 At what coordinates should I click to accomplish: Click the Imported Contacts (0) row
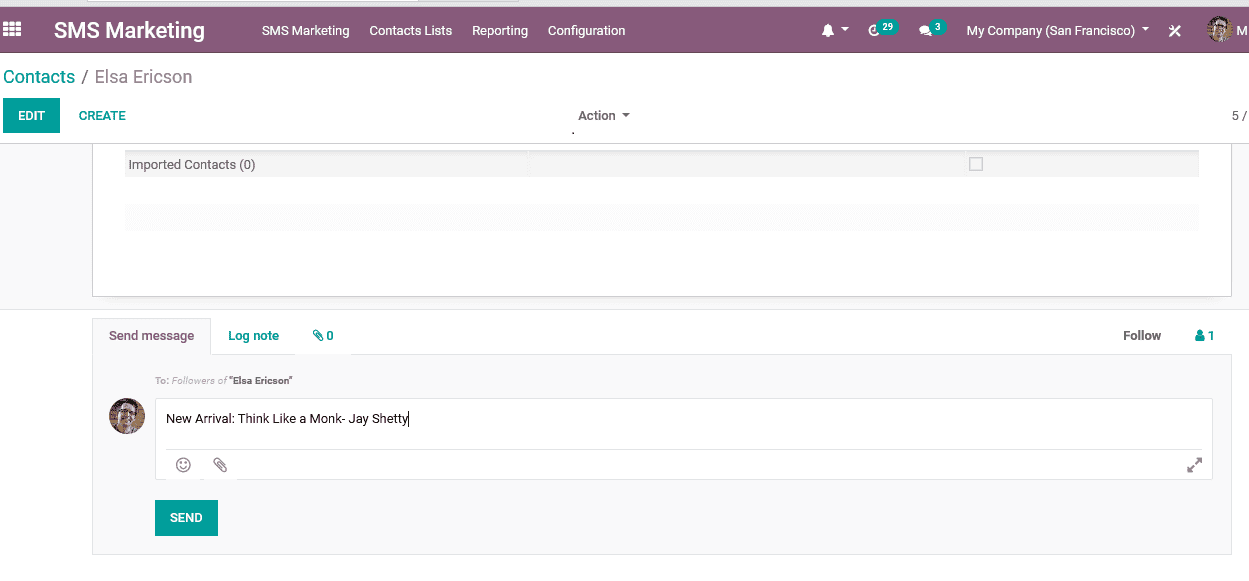coord(661,164)
